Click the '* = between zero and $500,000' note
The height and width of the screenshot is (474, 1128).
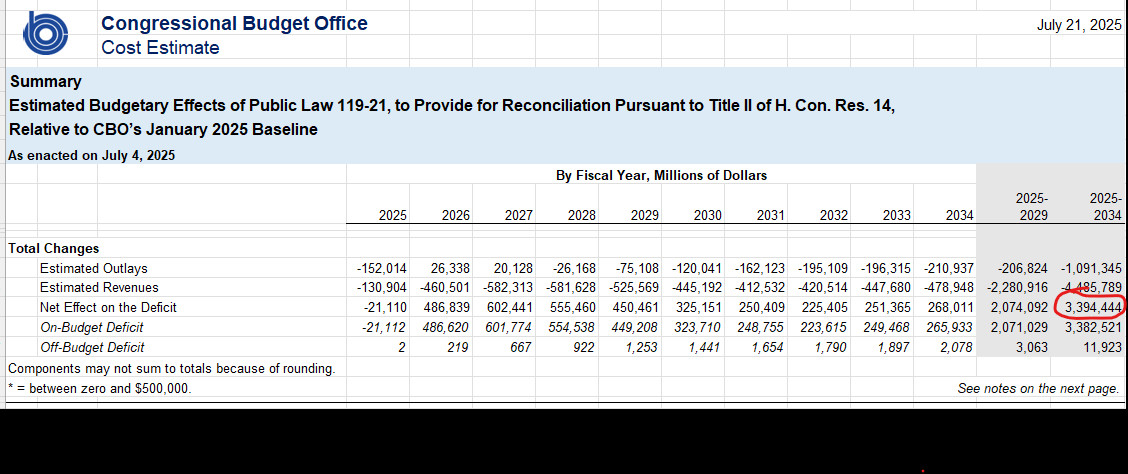tap(100, 388)
